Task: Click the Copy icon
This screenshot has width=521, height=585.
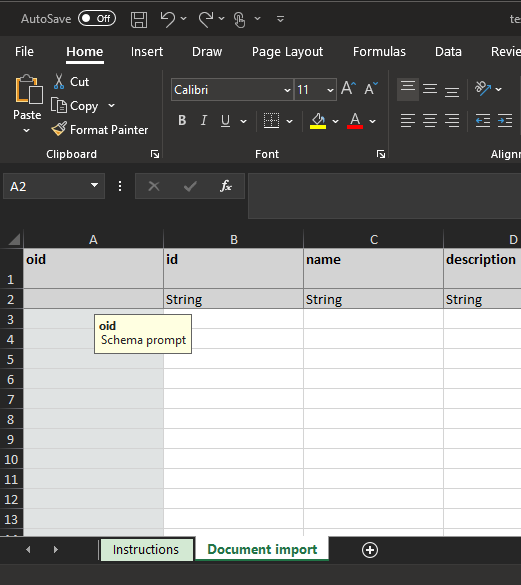Action: click(x=59, y=105)
